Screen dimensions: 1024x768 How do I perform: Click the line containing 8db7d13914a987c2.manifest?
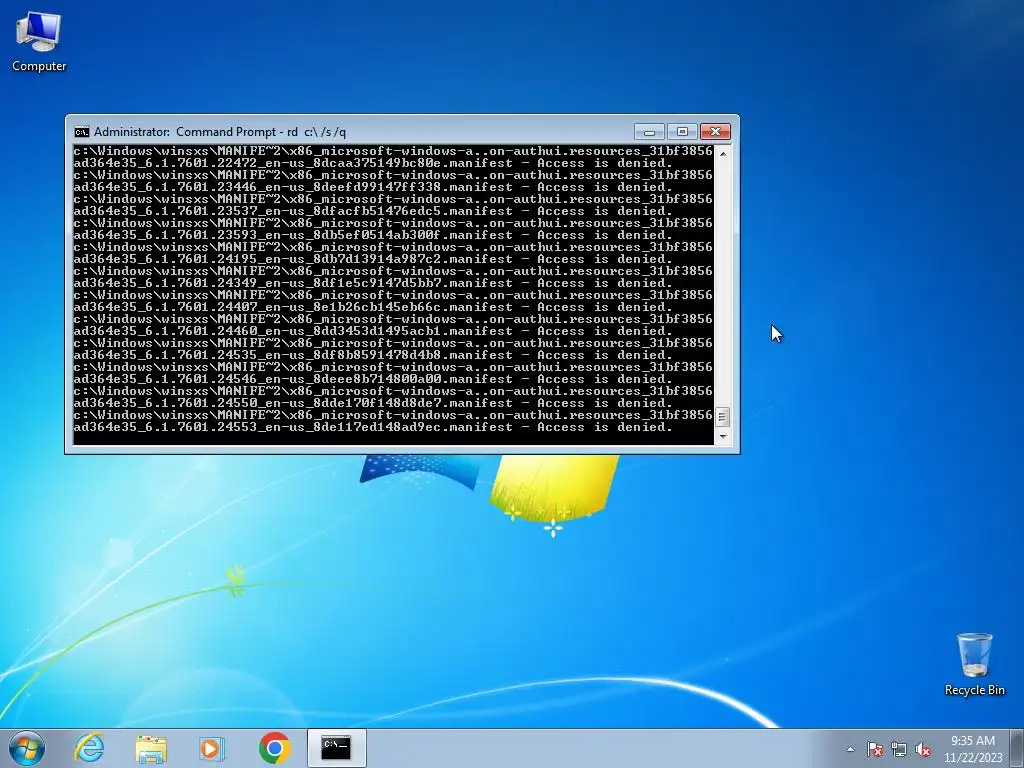tap(373, 259)
